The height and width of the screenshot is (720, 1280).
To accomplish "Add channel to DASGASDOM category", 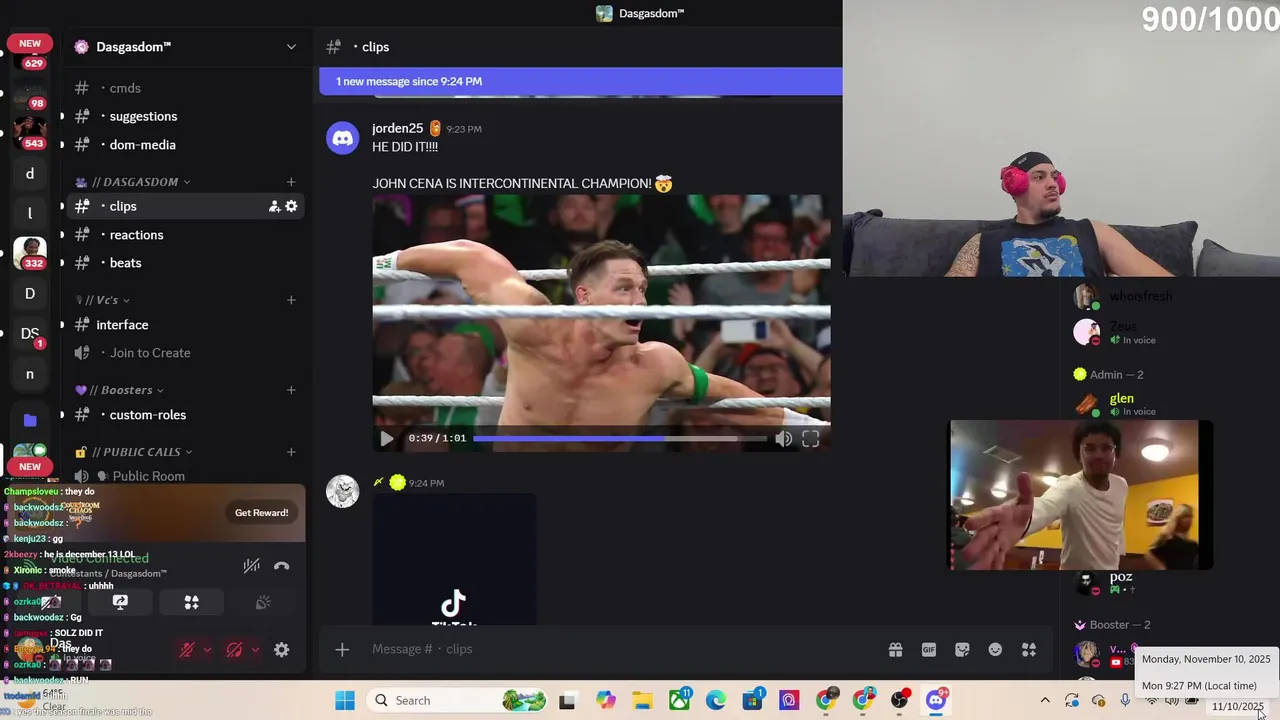I will (x=291, y=182).
